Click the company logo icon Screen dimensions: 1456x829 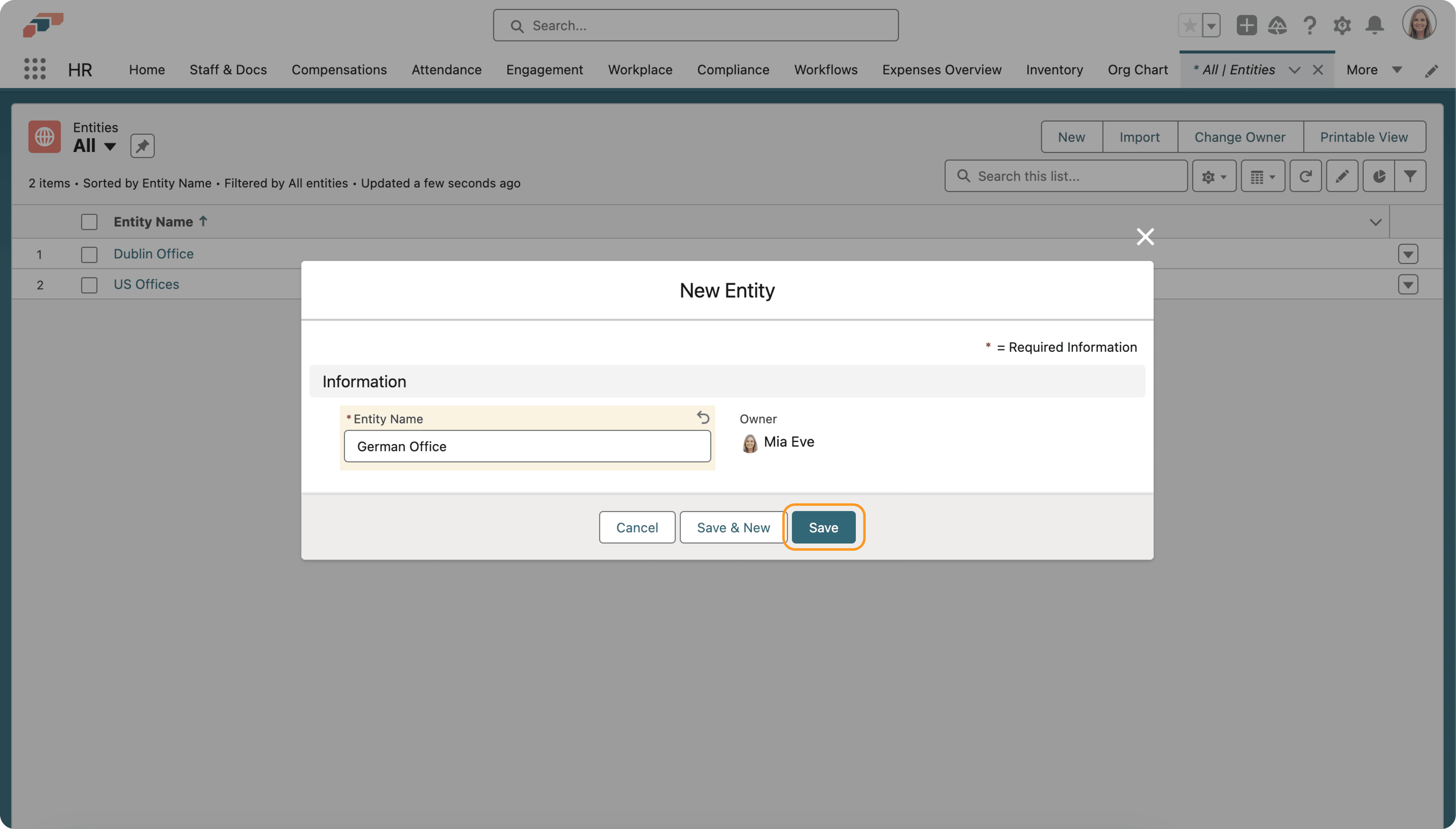tap(43, 25)
